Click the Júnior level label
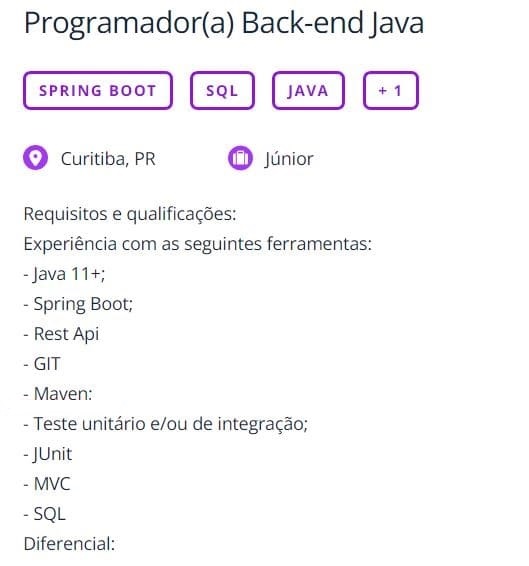529x566 pixels. (289, 159)
